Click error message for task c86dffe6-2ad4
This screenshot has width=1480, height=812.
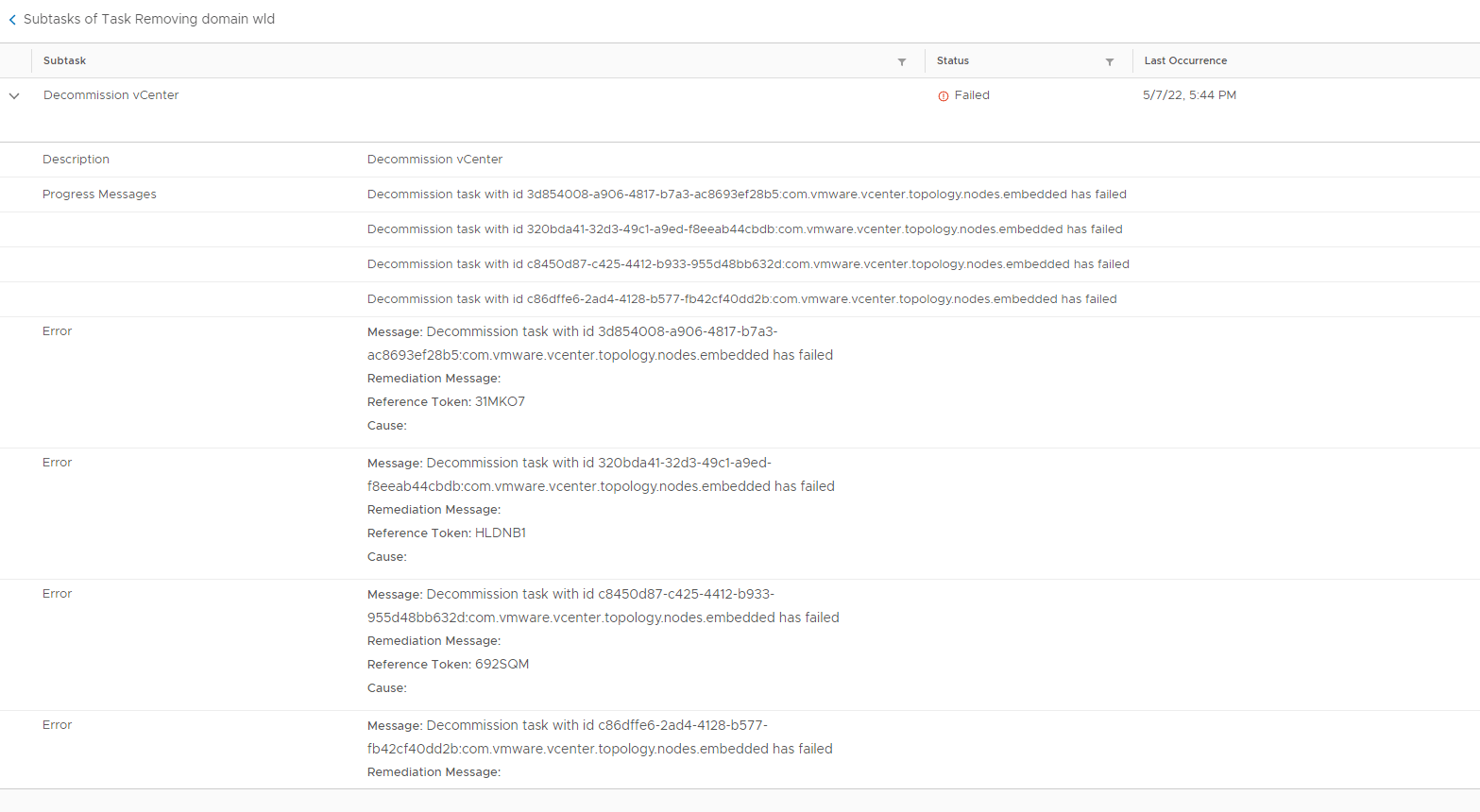[x=600, y=737]
